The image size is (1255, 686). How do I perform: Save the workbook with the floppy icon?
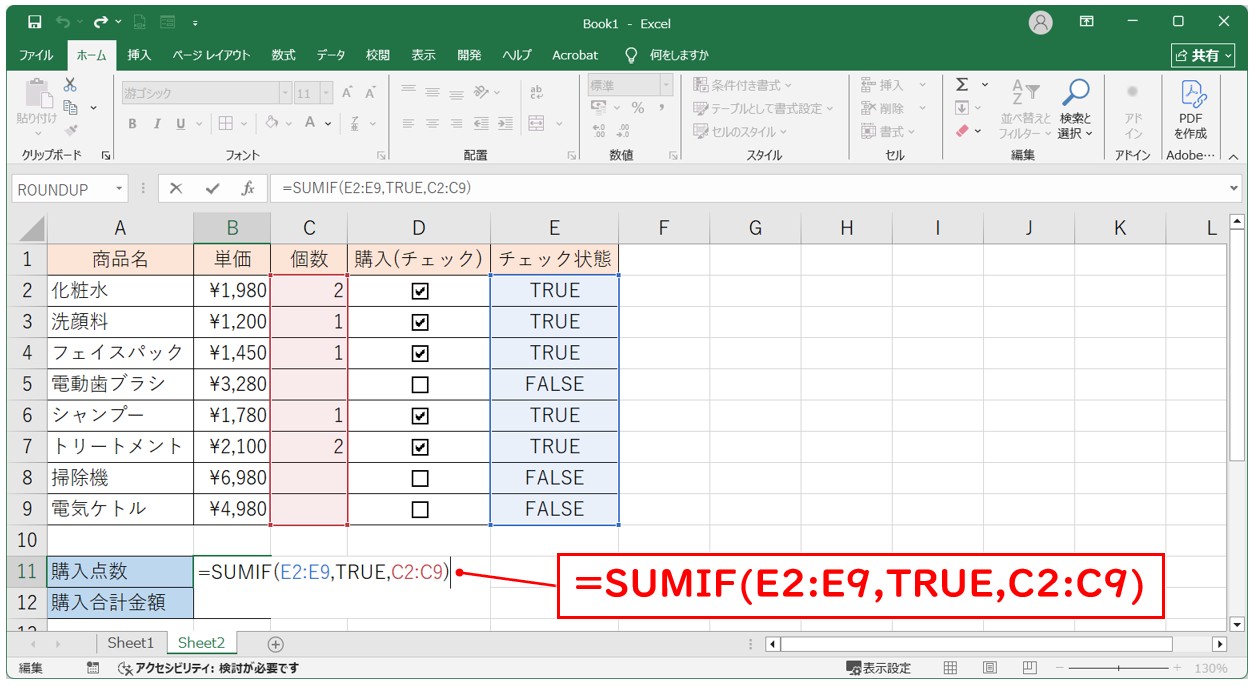pos(35,21)
